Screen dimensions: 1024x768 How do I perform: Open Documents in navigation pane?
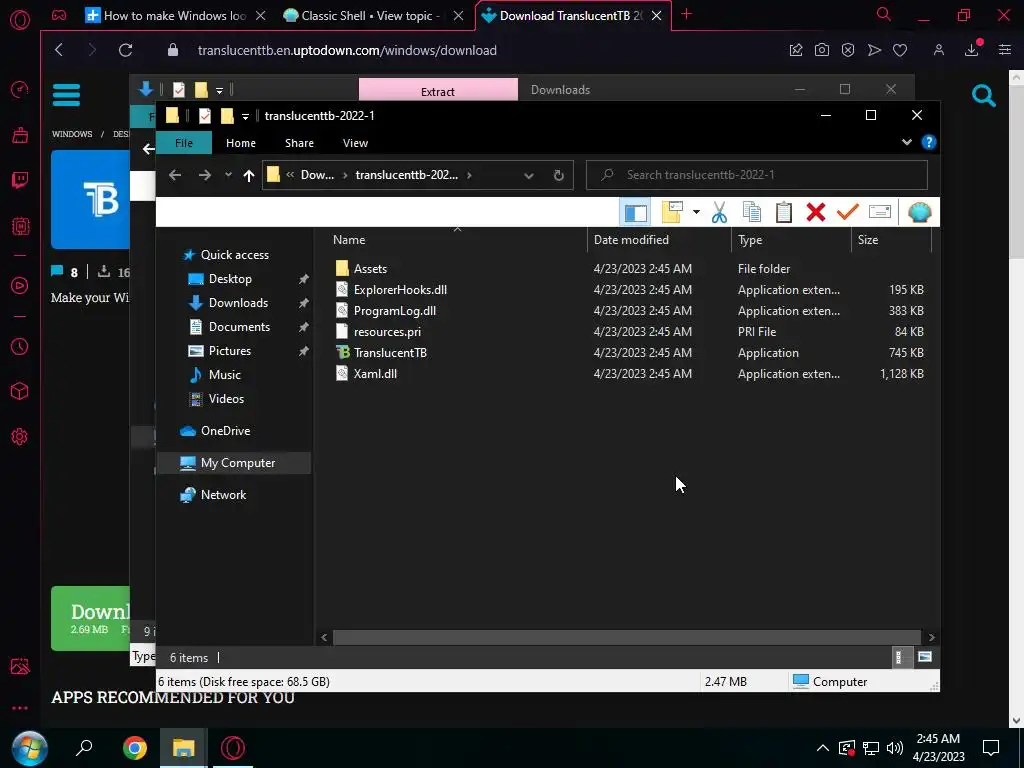pos(239,327)
